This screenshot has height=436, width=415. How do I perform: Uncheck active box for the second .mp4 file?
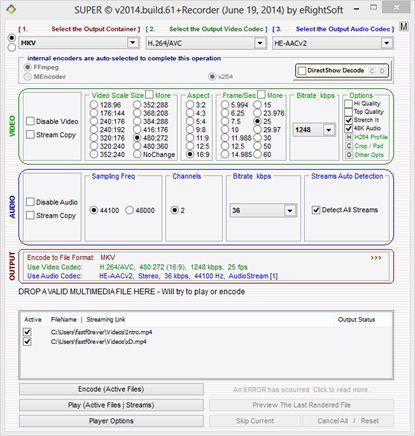pos(27,342)
